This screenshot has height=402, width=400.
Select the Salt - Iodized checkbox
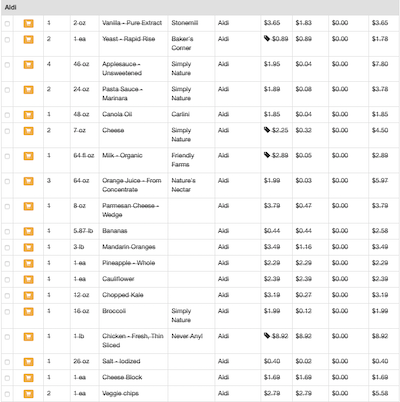click(x=7, y=362)
